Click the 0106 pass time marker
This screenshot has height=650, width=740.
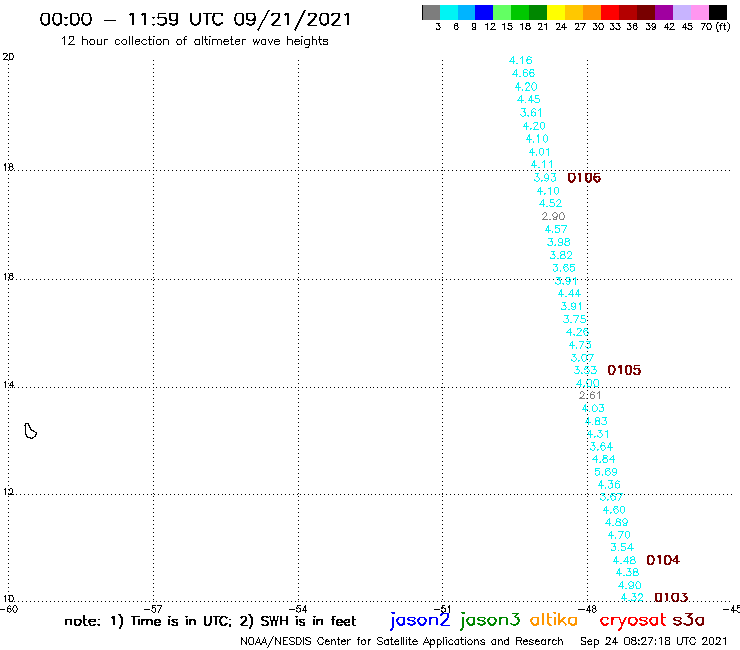pyautogui.click(x=584, y=178)
